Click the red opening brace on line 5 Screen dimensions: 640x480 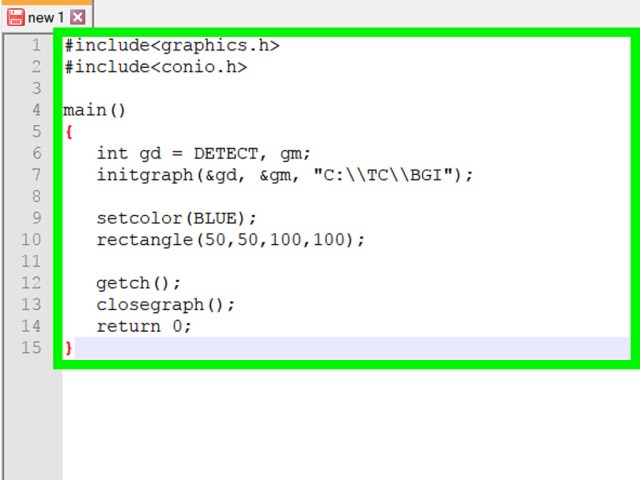(x=69, y=132)
